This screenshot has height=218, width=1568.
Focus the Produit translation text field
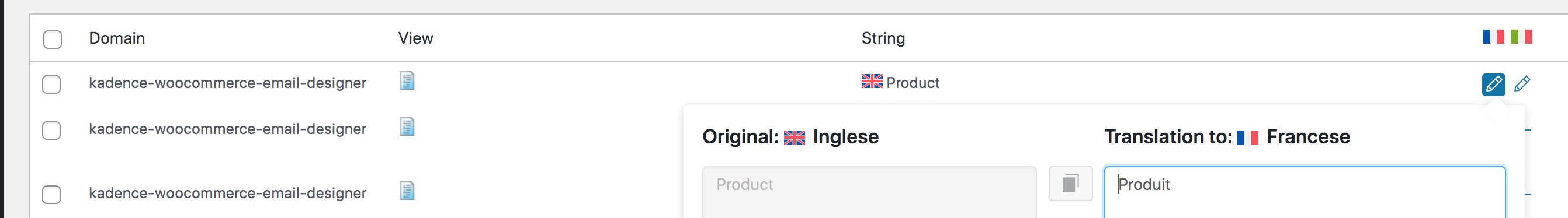pyautogui.click(x=1305, y=192)
